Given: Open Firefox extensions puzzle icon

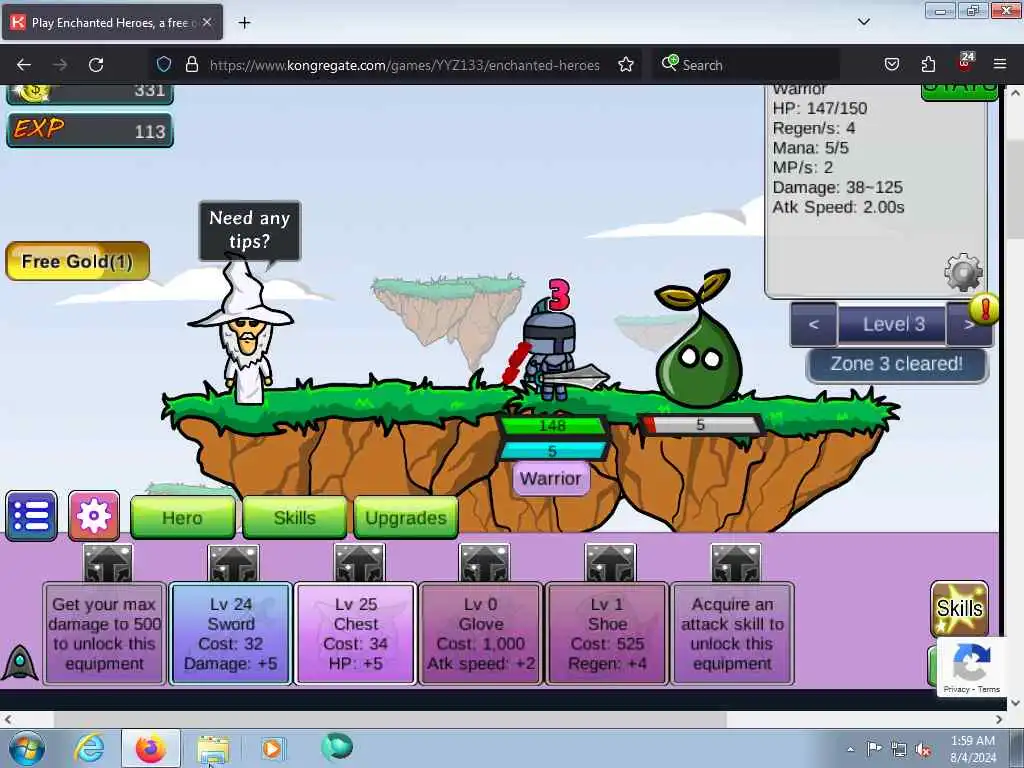Looking at the screenshot, I should (928, 65).
